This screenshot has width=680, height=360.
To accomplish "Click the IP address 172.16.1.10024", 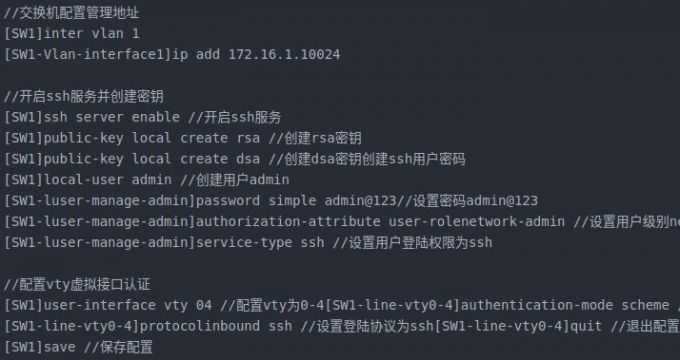I will (284, 54).
